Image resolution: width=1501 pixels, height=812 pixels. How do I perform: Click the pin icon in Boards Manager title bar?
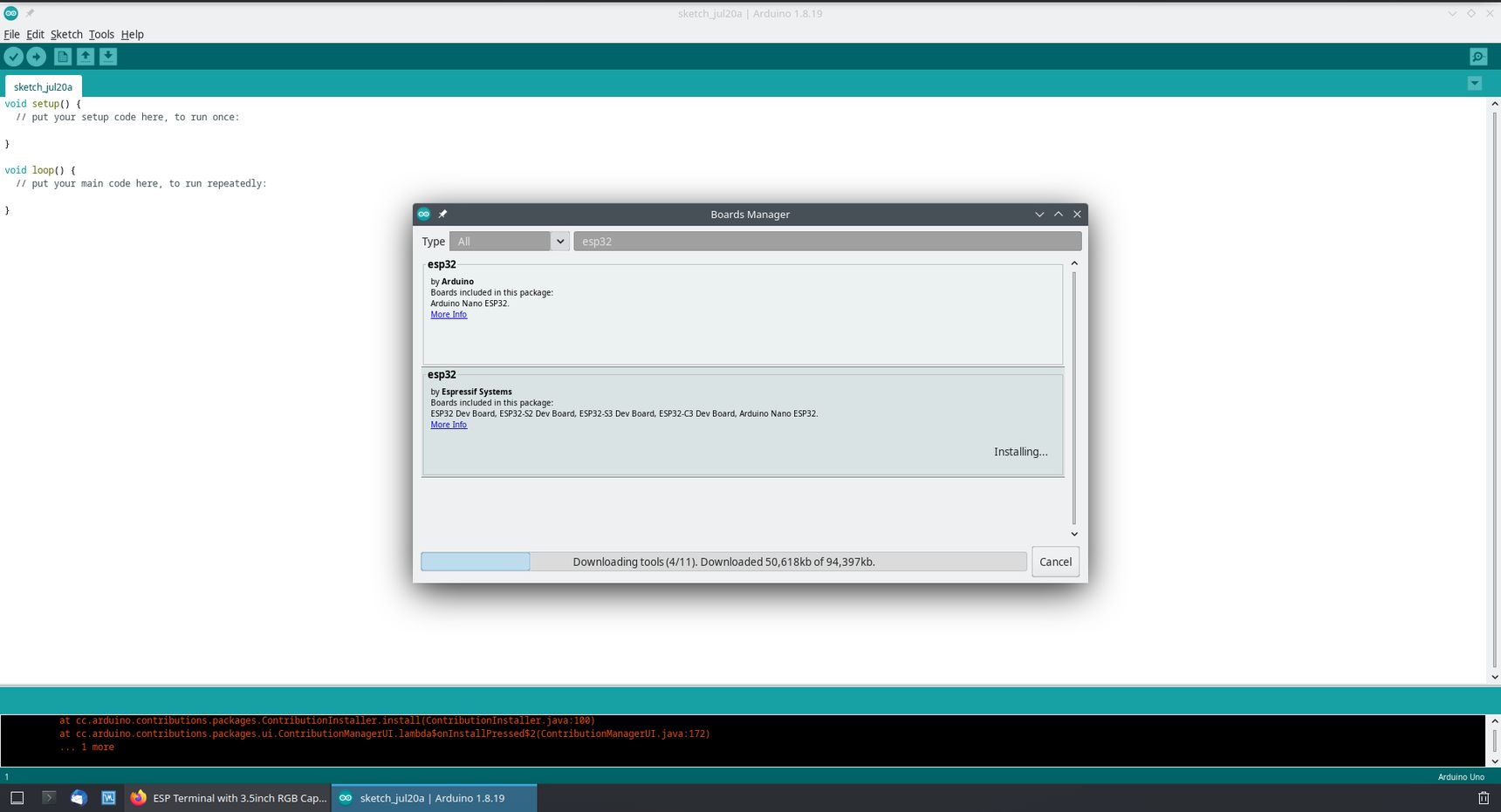[442, 214]
